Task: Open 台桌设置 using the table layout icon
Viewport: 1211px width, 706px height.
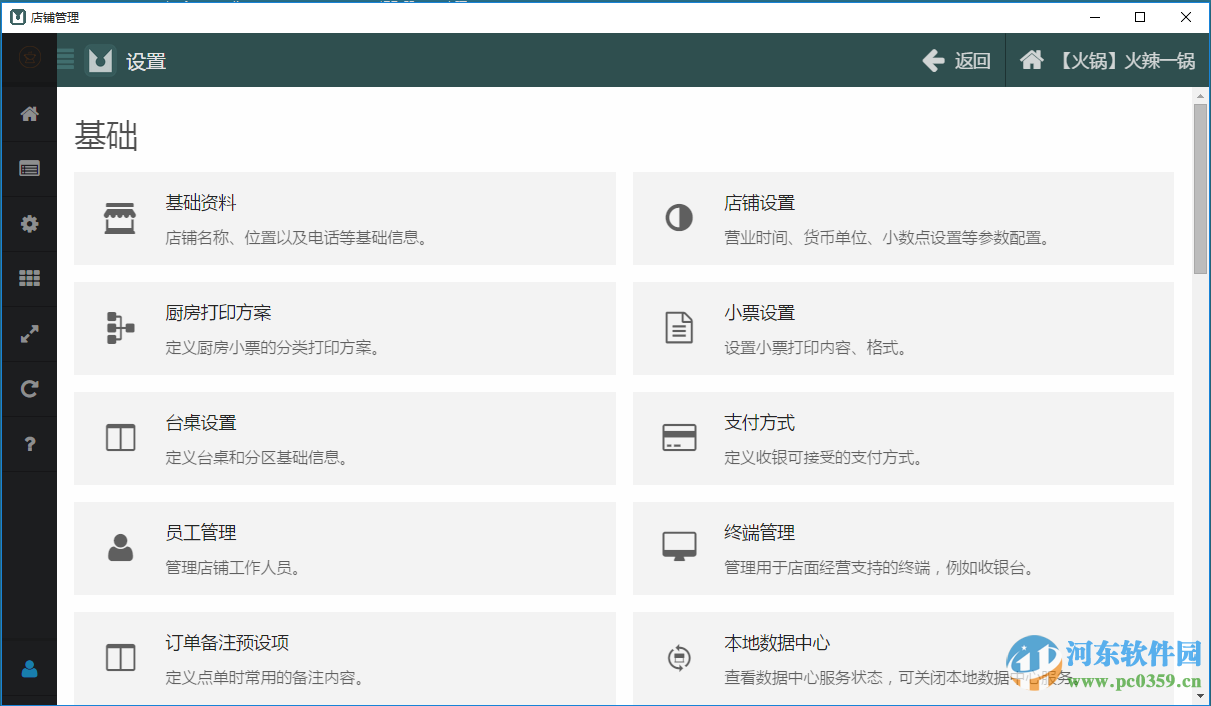Action: click(120, 438)
